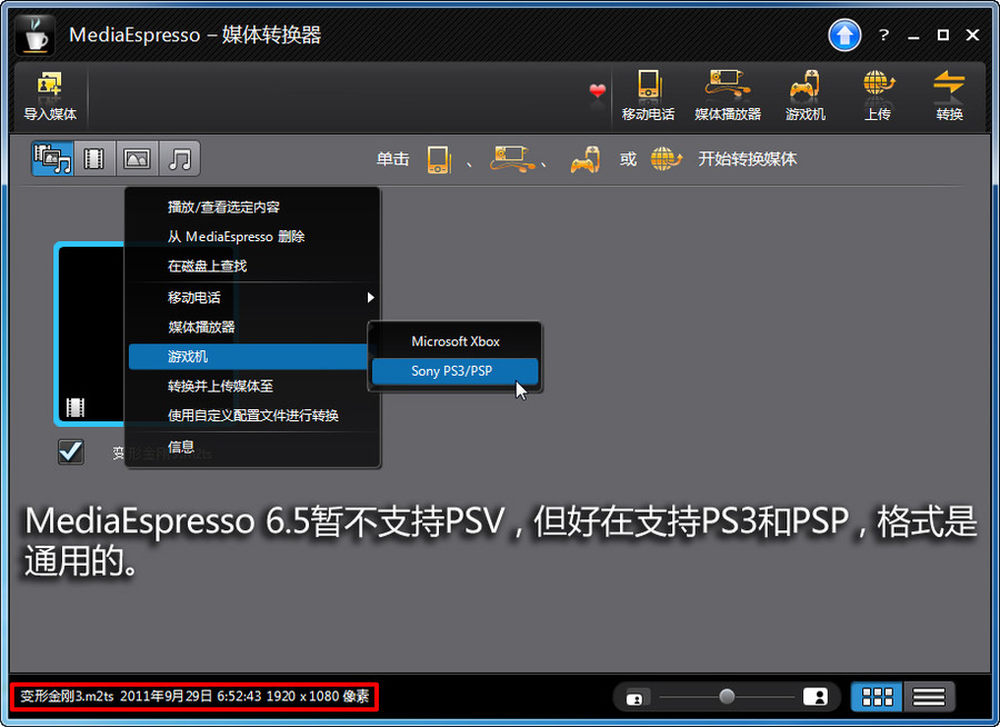Filter media list to music only

[179, 158]
